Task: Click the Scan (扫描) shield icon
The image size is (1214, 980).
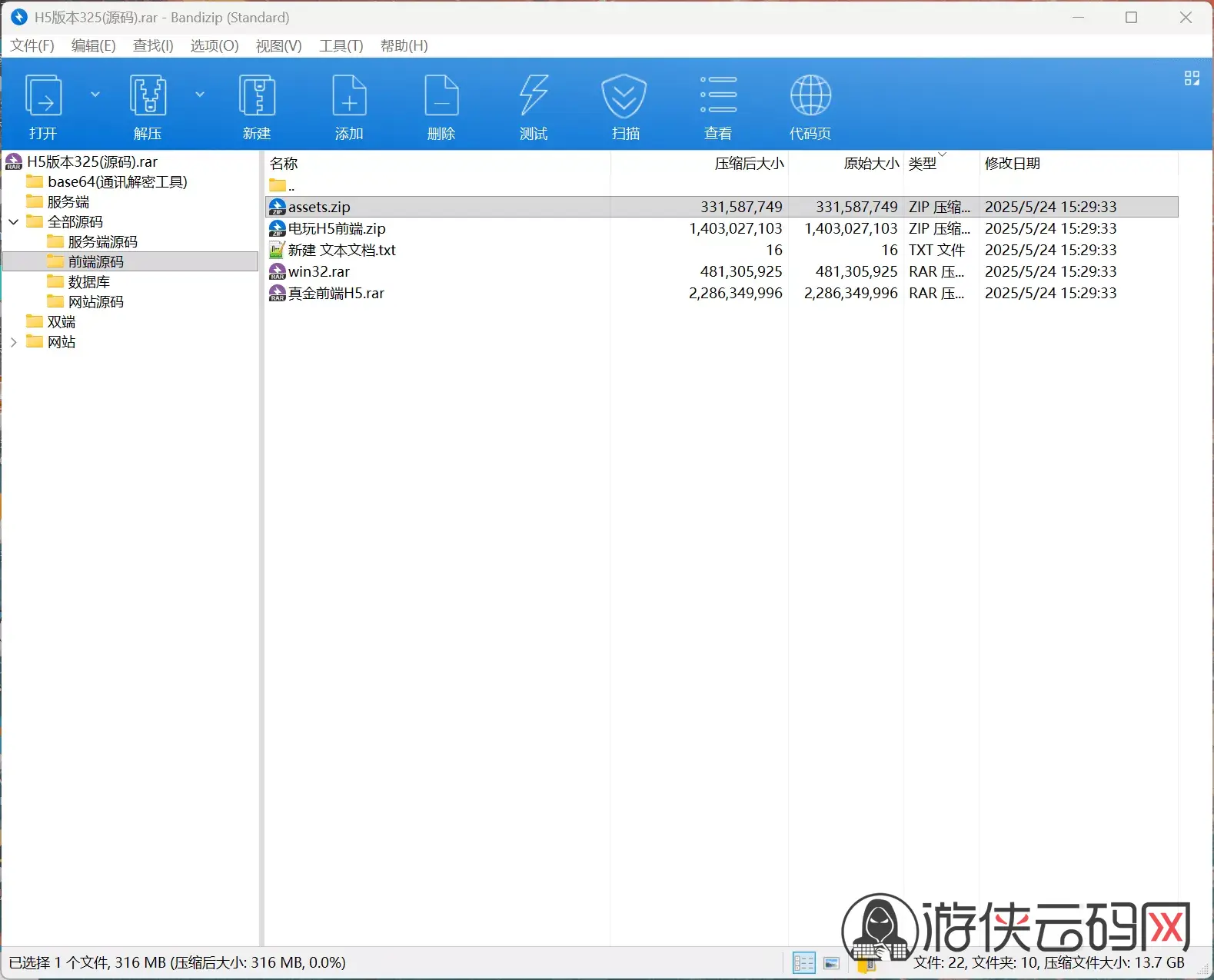Action: coord(624,96)
